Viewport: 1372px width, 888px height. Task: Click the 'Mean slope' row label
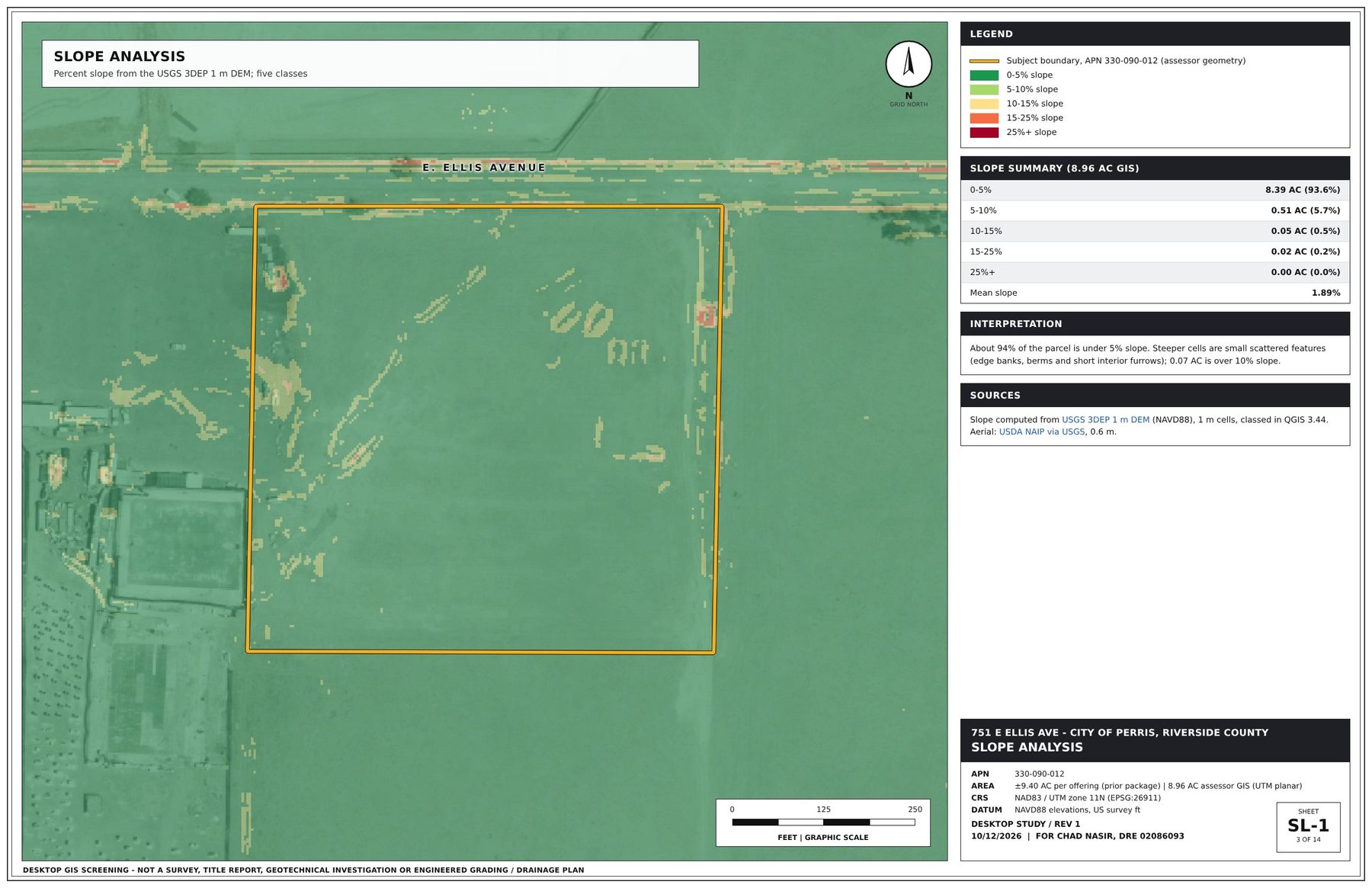click(993, 293)
